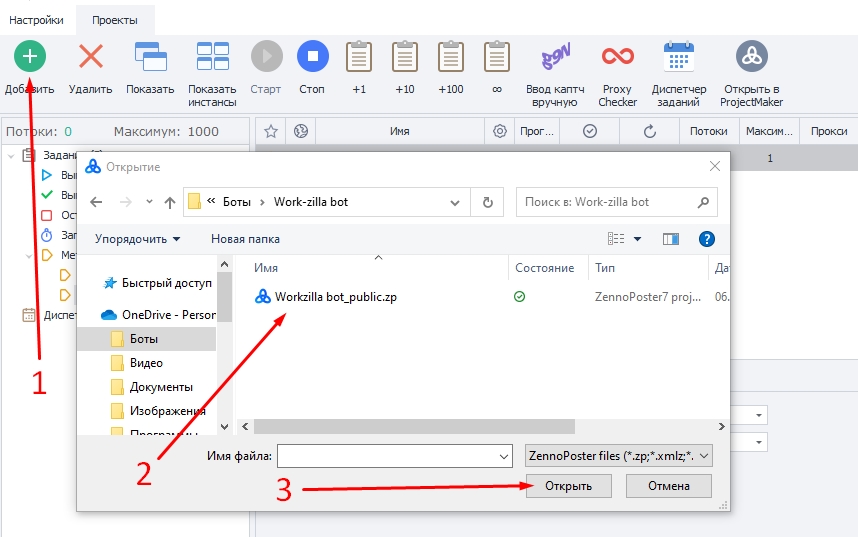Switch to the Настройки tab
The width and height of the screenshot is (858, 537).
click(x=36, y=20)
